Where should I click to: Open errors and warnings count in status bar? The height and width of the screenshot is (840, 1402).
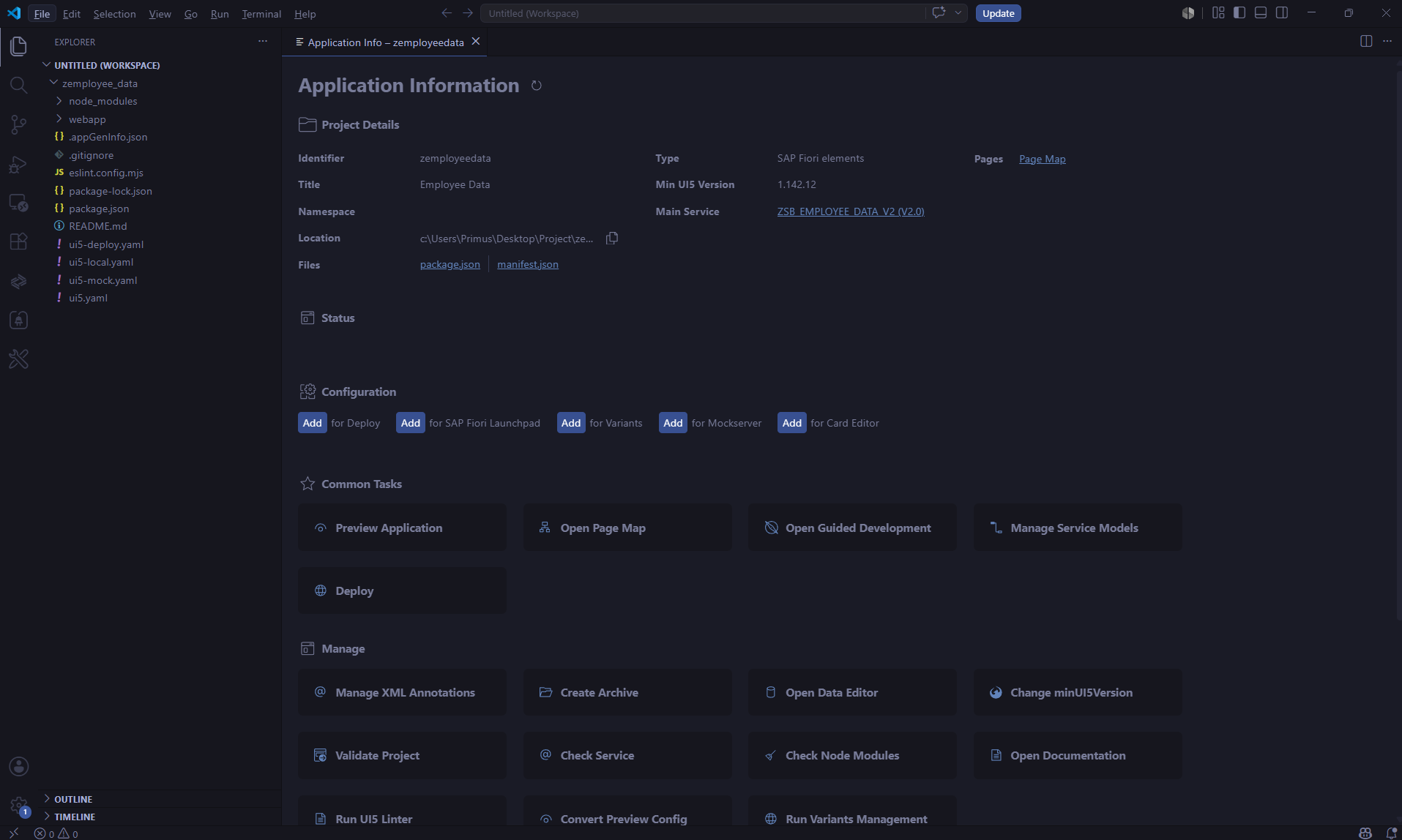tap(56, 833)
